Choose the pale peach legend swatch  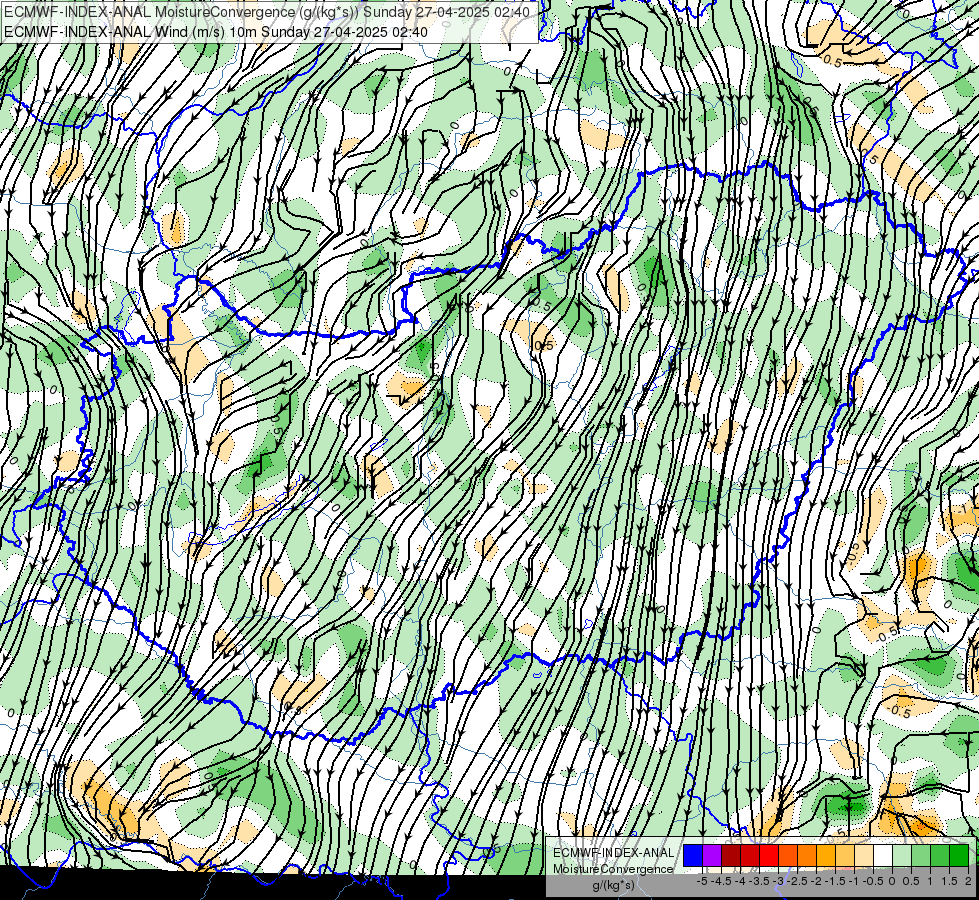[x=864, y=855]
